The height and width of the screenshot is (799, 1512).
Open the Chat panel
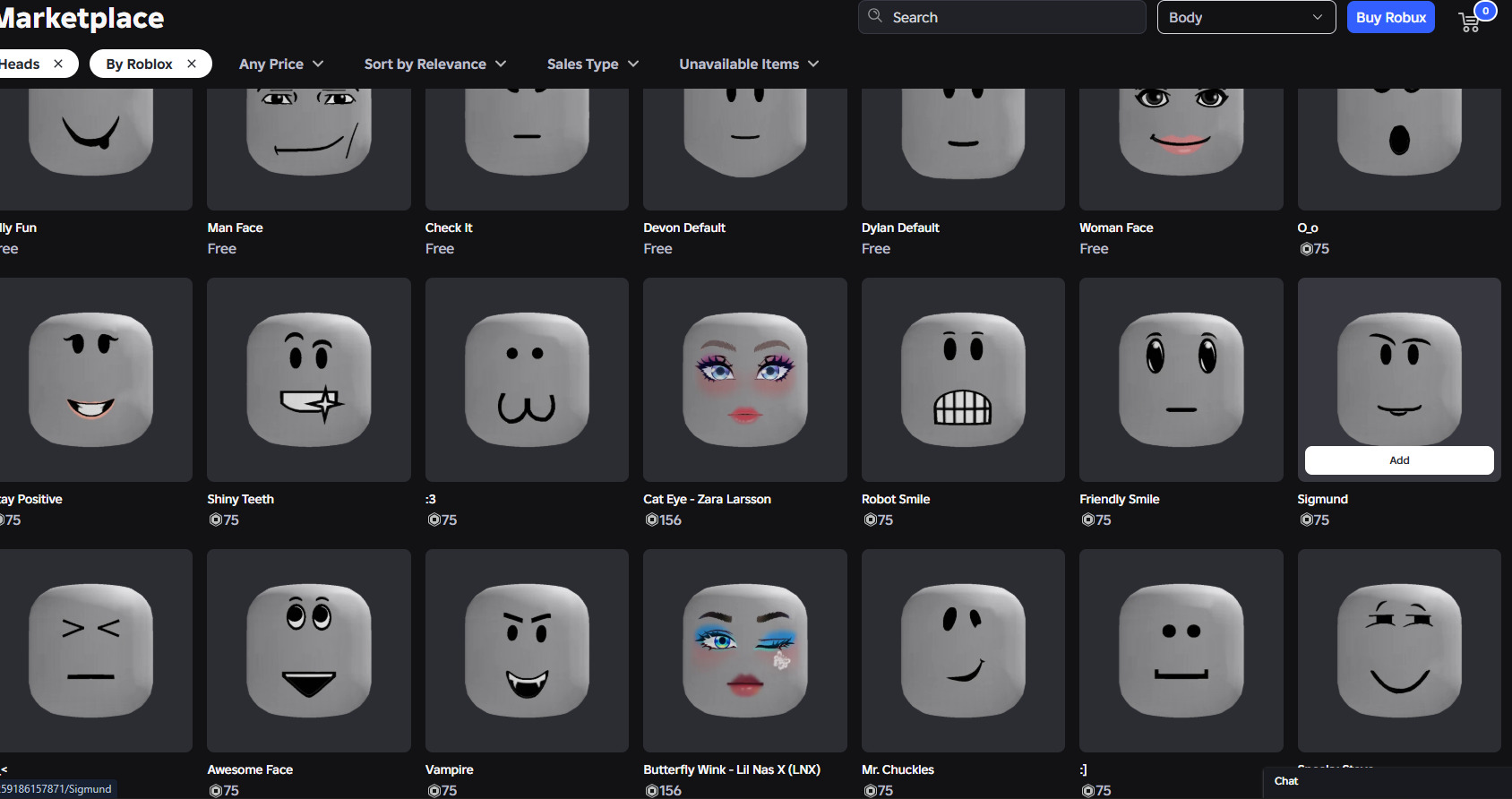tap(1286, 781)
